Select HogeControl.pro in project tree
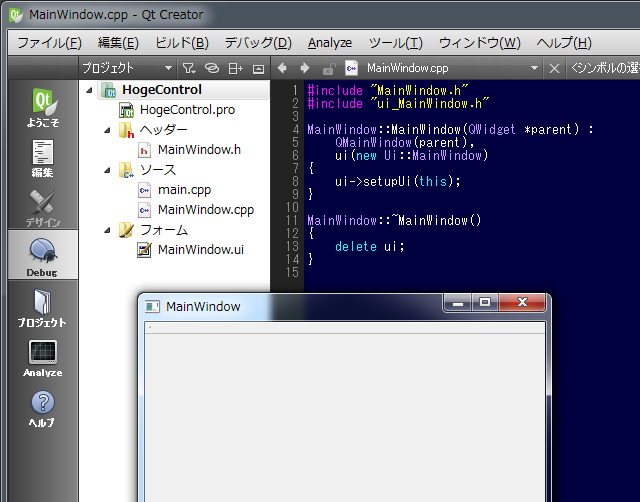 point(187,110)
